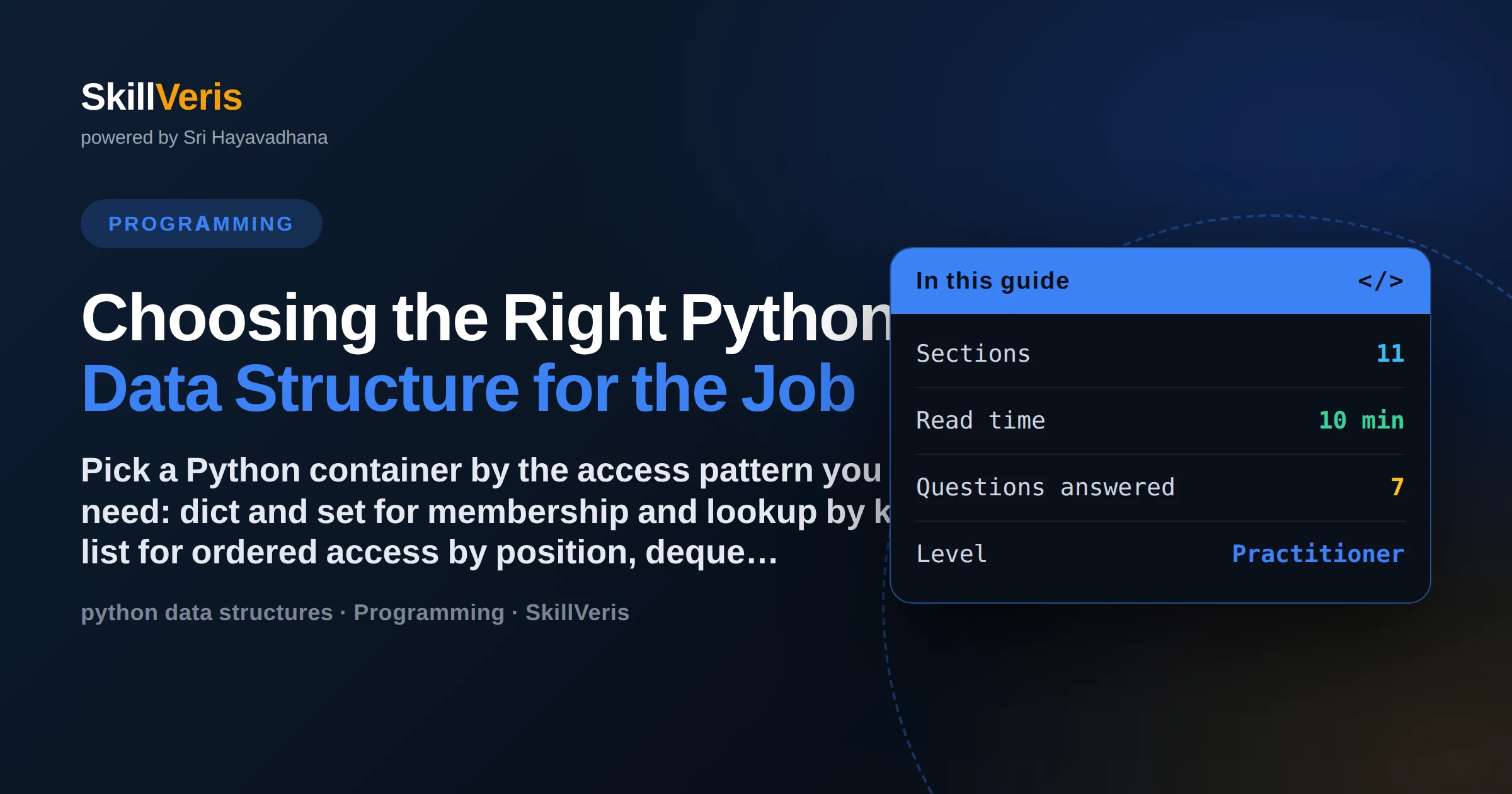Screen dimensions: 1512x794
Task: Click the SkillVeris logo
Action: pos(161,97)
